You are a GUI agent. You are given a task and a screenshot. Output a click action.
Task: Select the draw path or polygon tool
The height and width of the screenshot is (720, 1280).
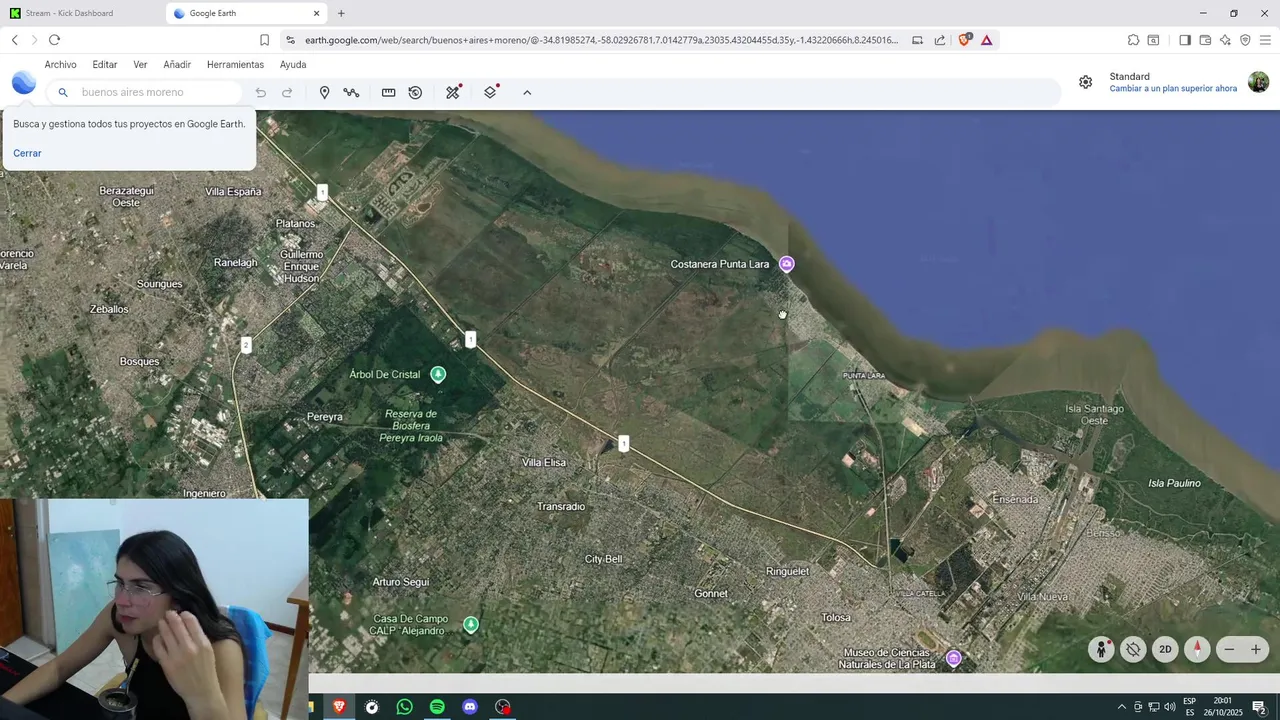[351, 92]
